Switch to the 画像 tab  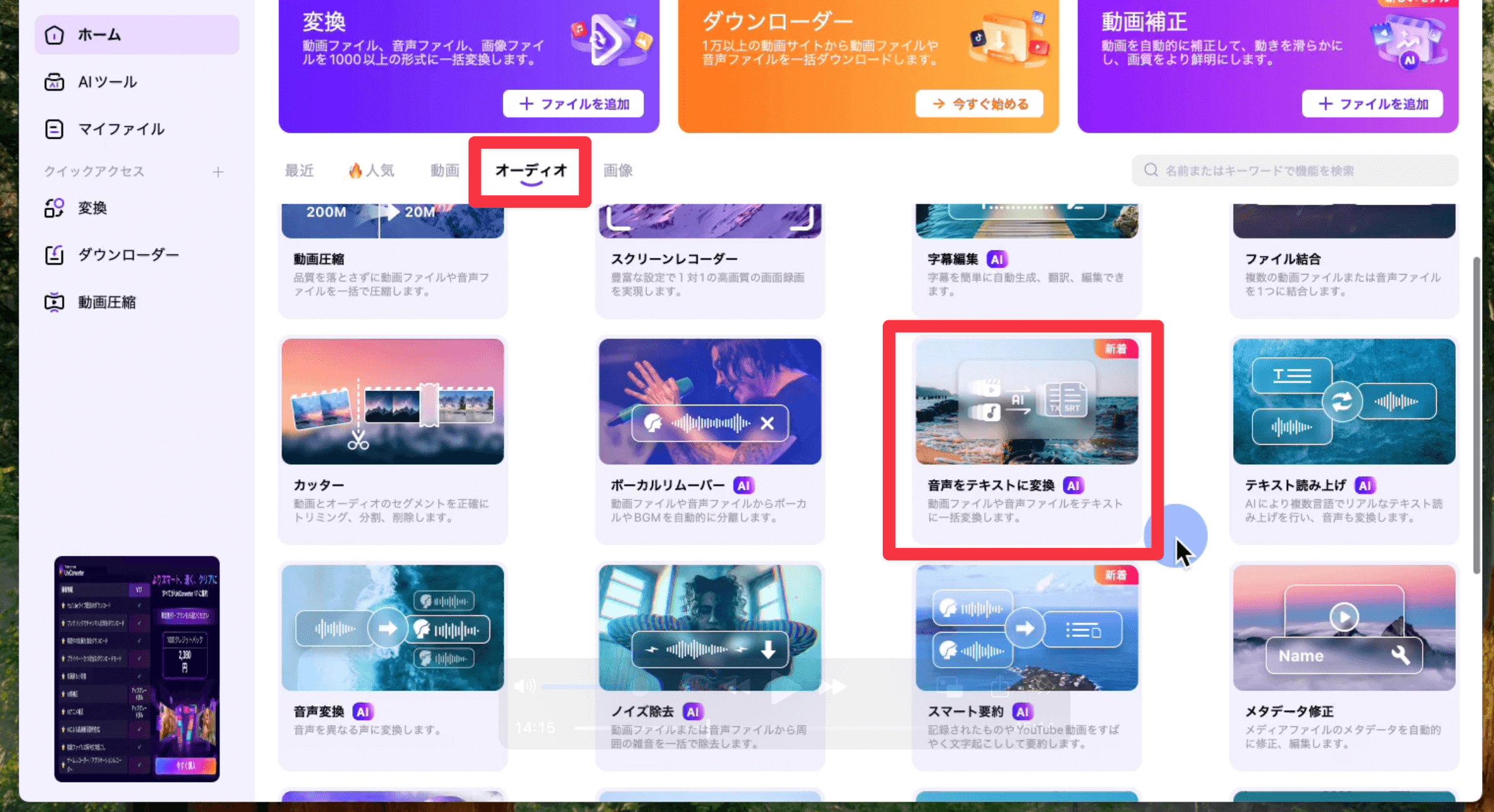pos(617,170)
